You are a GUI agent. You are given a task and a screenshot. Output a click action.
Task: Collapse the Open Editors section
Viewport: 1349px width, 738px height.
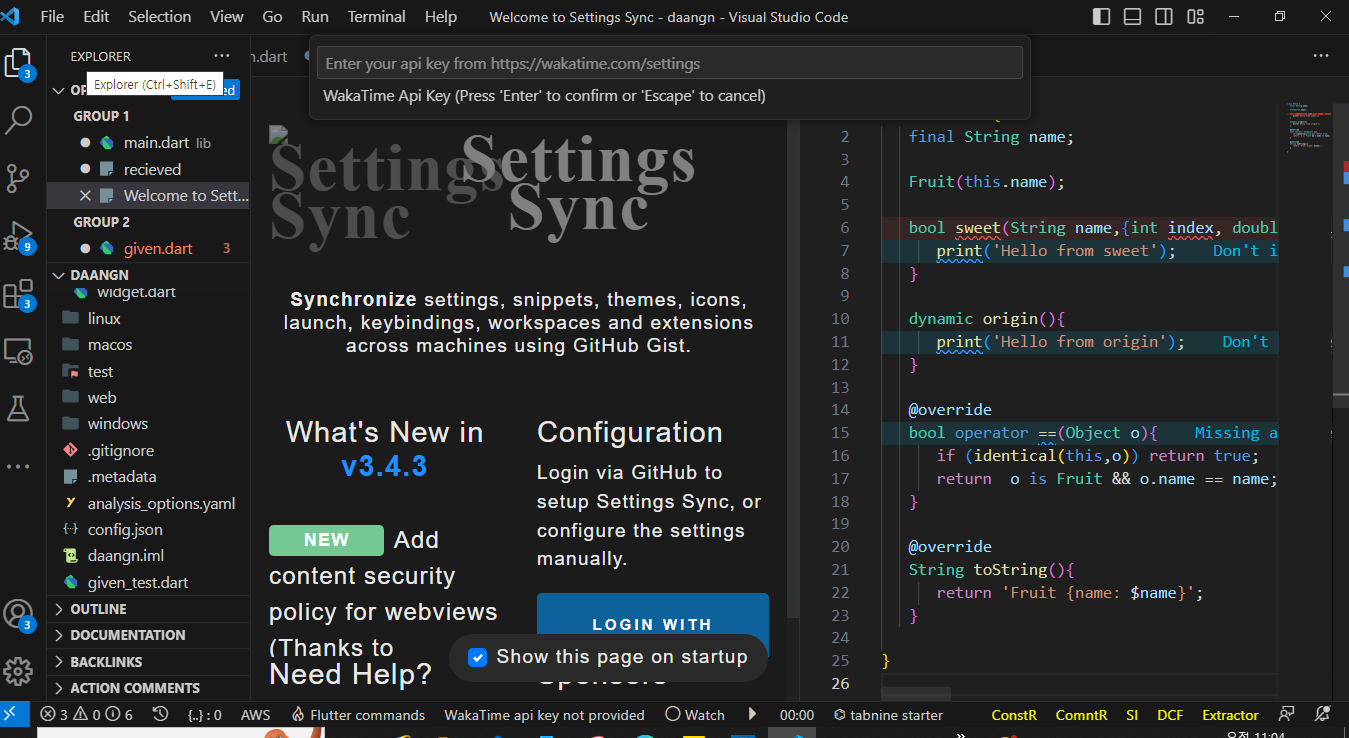pyautogui.click(x=58, y=90)
